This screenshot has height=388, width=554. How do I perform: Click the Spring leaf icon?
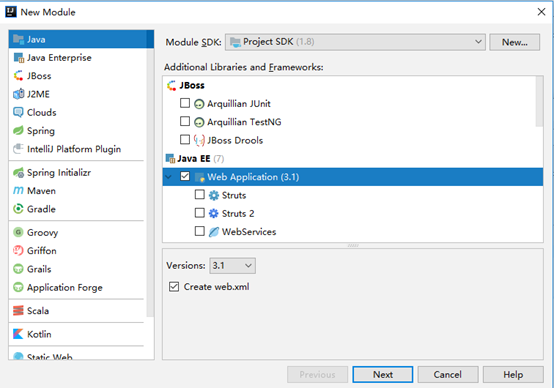point(18,130)
